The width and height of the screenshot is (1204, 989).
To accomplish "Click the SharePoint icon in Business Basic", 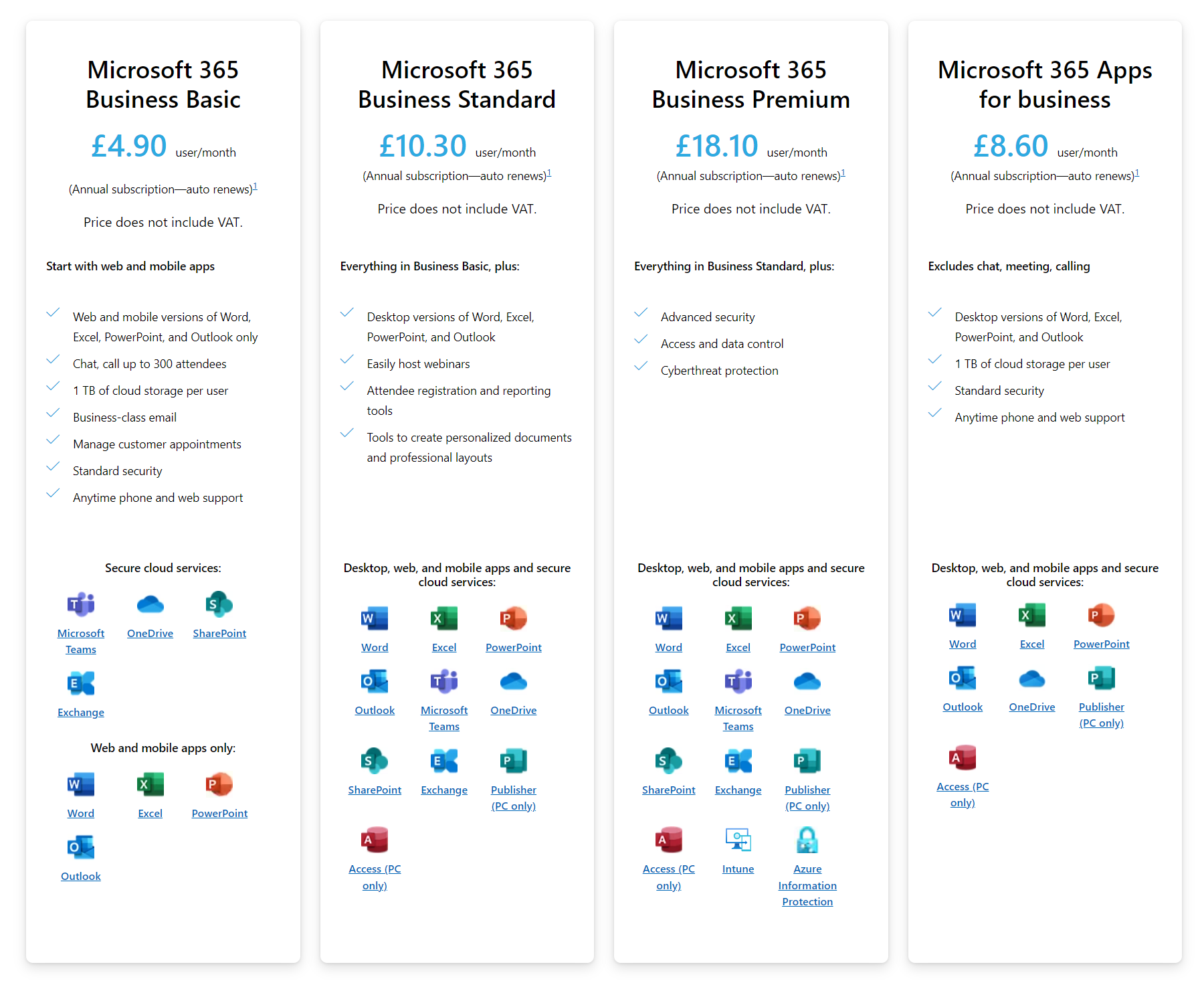I will pyautogui.click(x=219, y=605).
